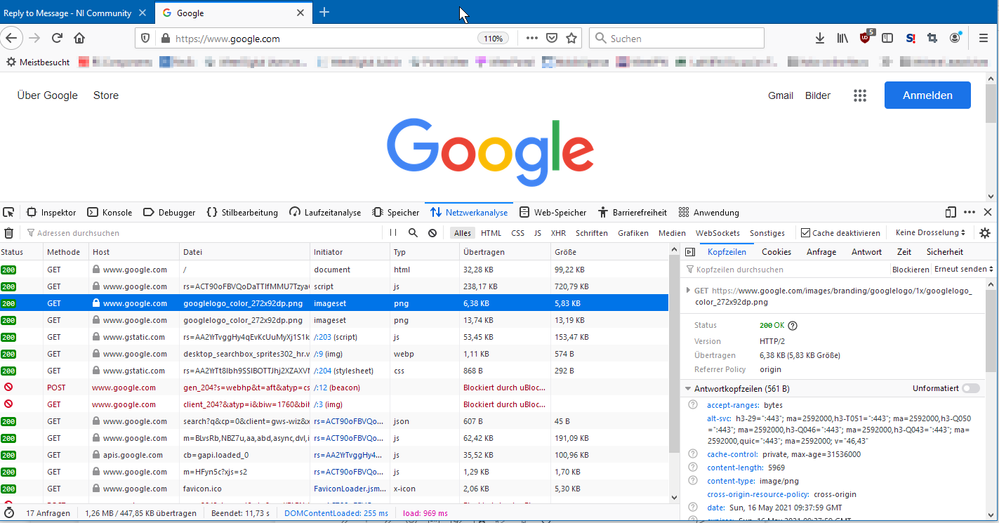Open the Debugger tab
The width and height of the screenshot is (999, 523).
[169, 213]
